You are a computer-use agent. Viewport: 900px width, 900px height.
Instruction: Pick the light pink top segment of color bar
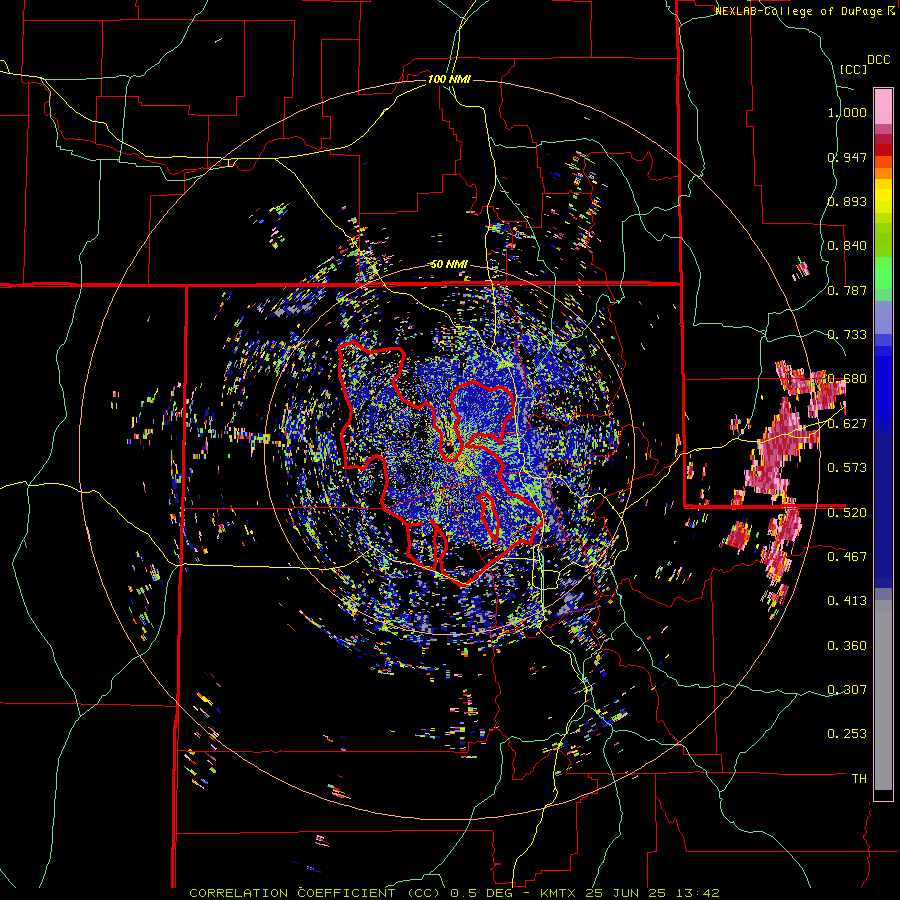click(x=883, y=106)
